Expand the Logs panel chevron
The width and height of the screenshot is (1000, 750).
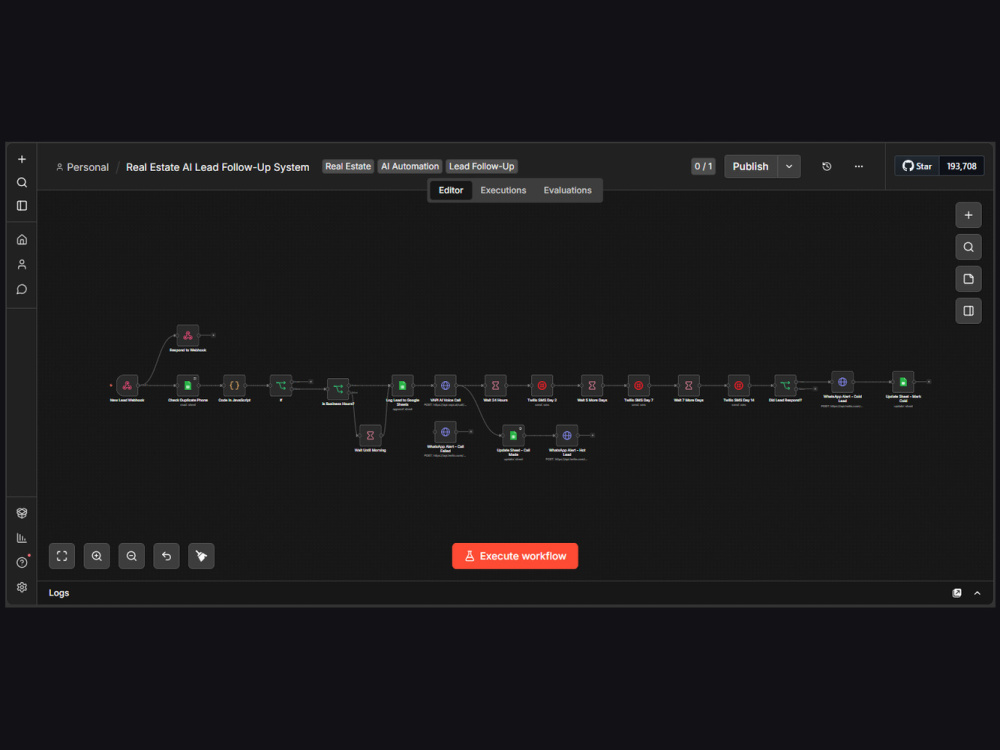(x=977, y=593)
